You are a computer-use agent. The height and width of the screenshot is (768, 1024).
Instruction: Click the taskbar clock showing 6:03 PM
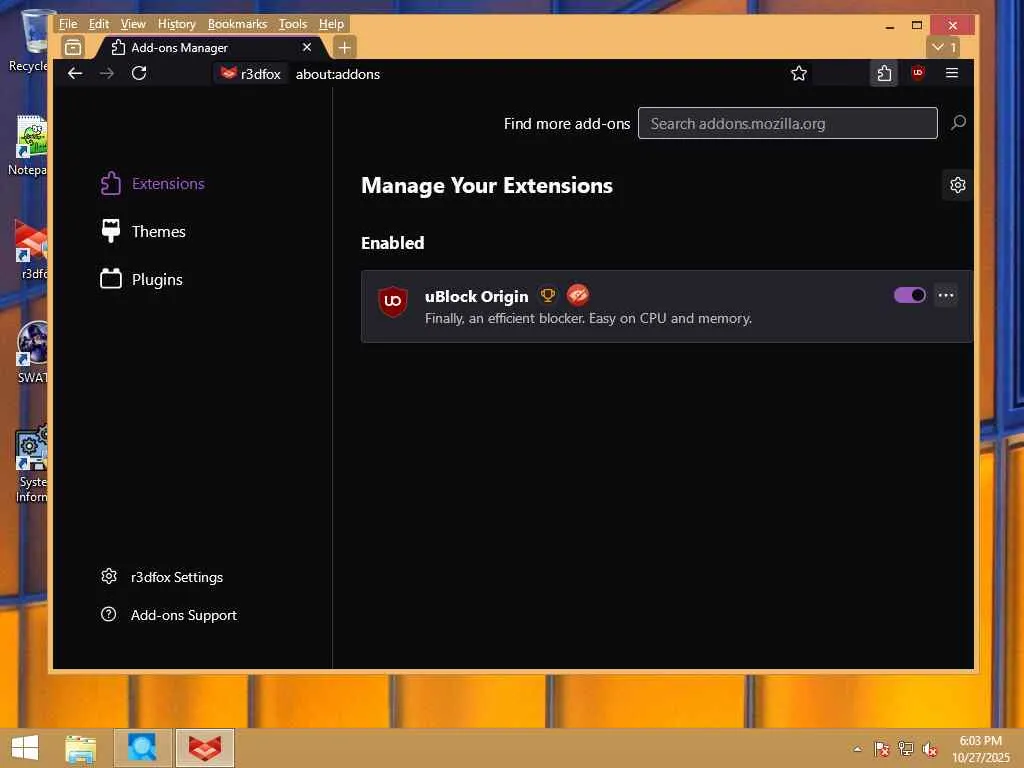click(x=981, y=748)
